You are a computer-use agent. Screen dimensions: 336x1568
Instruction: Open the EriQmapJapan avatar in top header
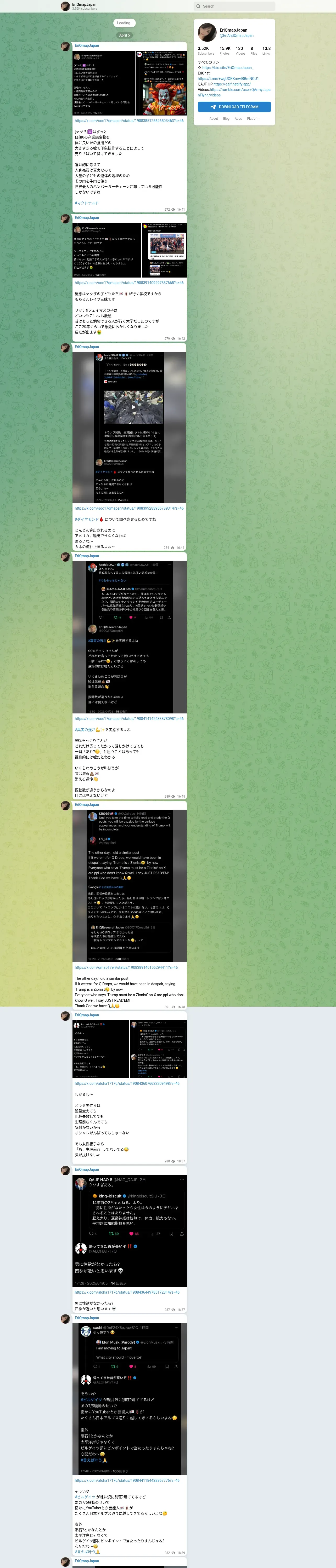[65, 6]
